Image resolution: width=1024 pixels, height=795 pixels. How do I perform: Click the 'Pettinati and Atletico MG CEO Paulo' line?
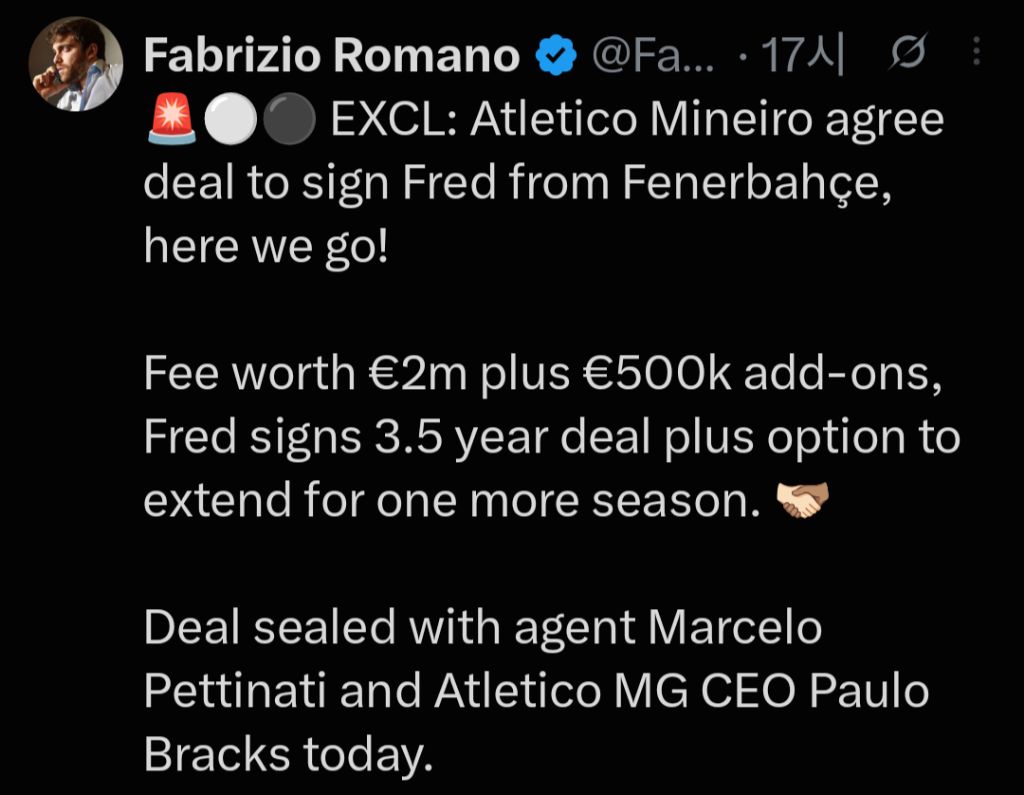tap(536, 691)
